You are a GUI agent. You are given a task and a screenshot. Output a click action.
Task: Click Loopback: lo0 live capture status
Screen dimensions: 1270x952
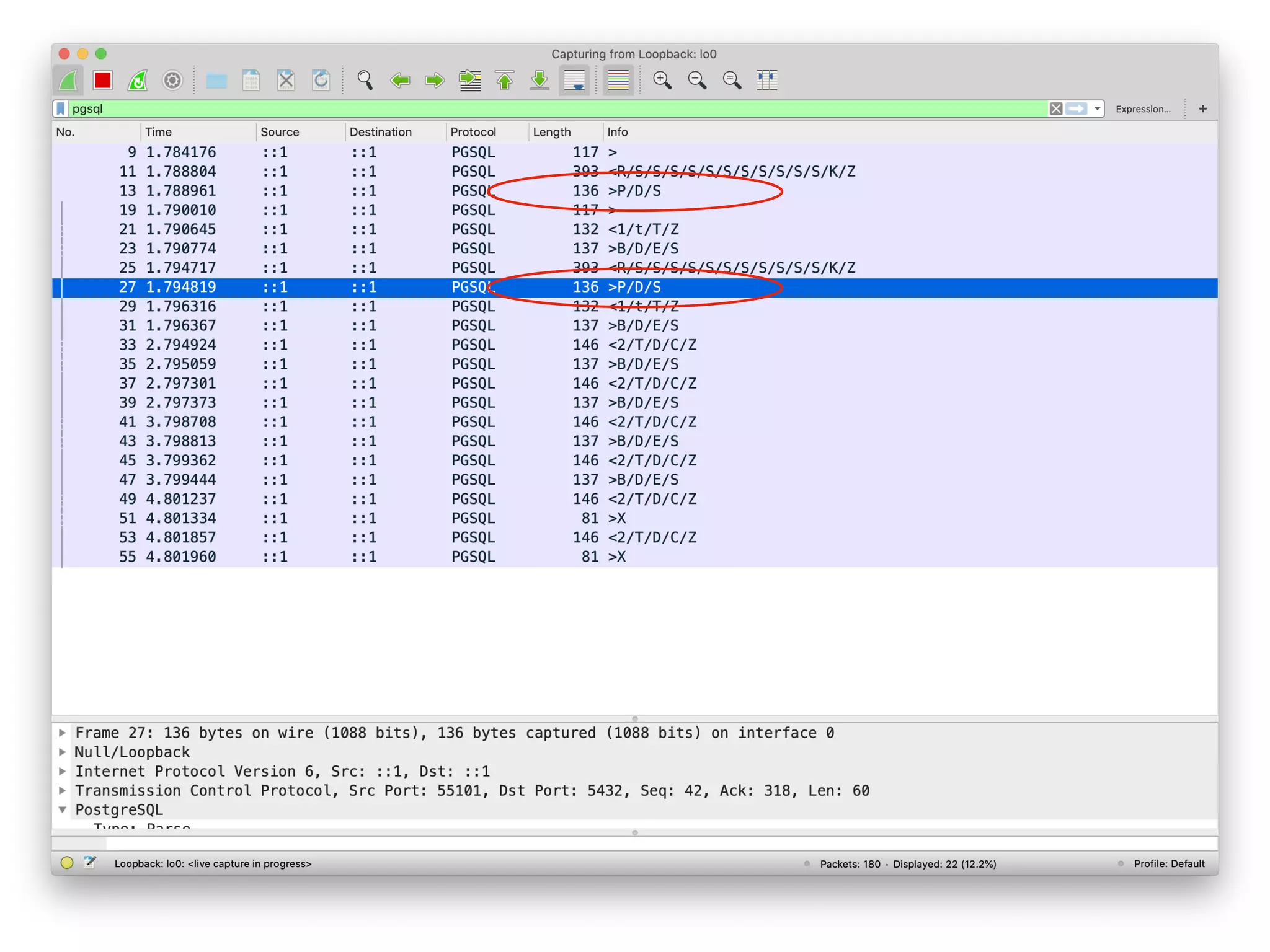coord(213,863)
